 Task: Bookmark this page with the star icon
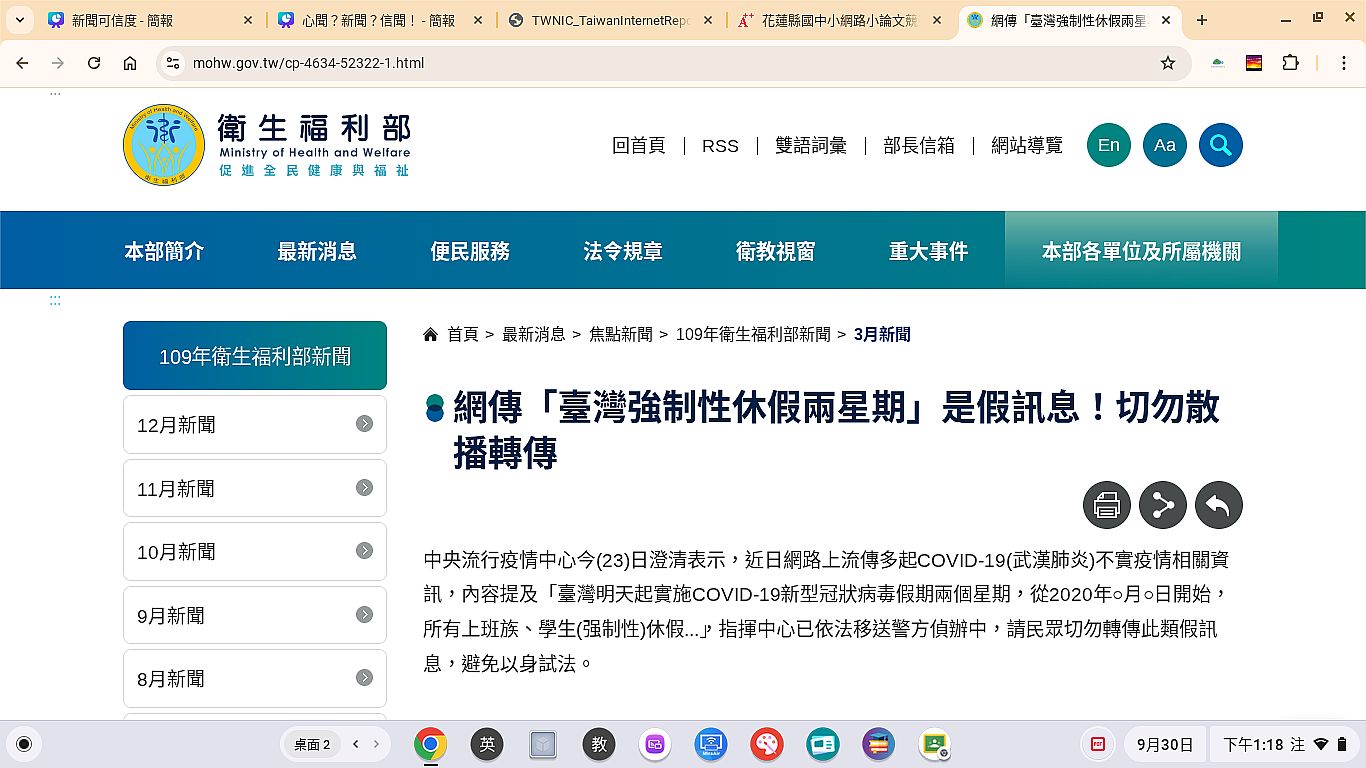[1167, 63]
